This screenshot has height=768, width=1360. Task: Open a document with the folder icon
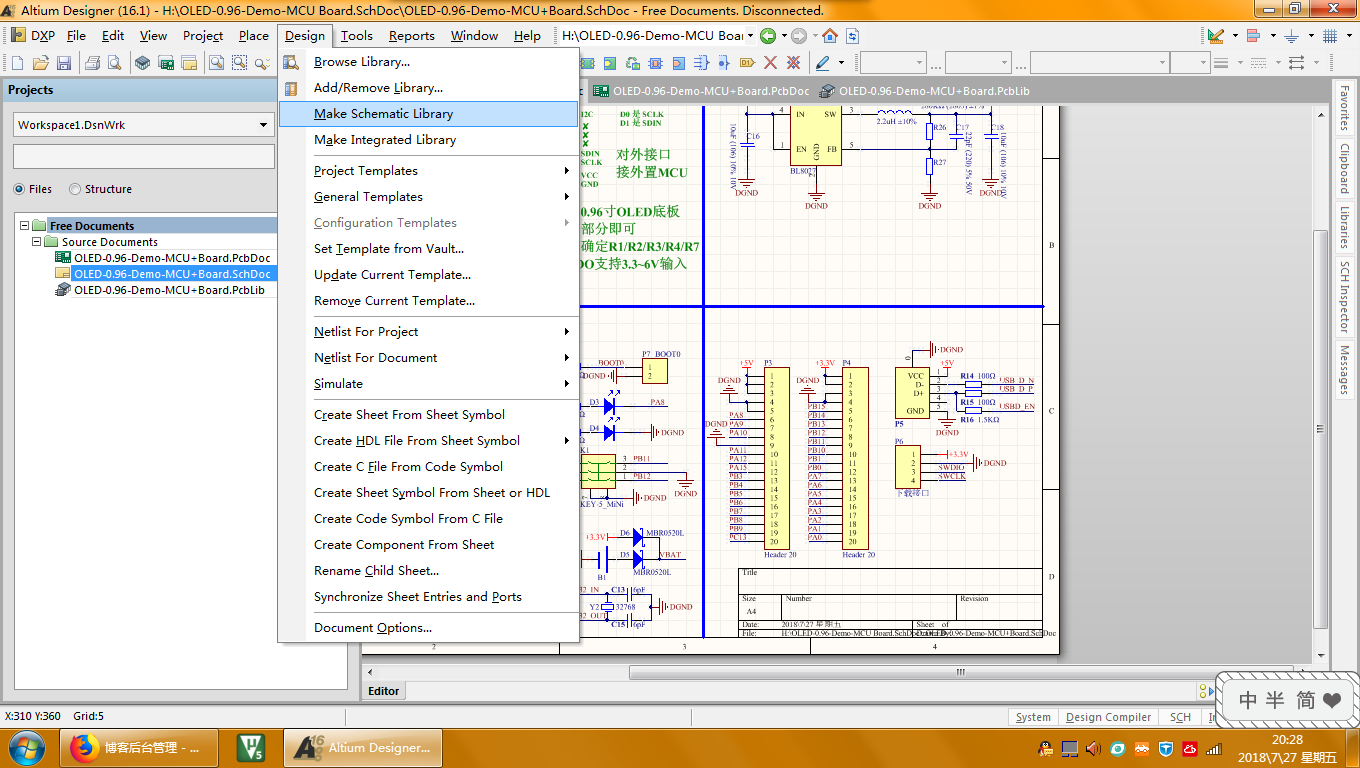pos(41,63)
